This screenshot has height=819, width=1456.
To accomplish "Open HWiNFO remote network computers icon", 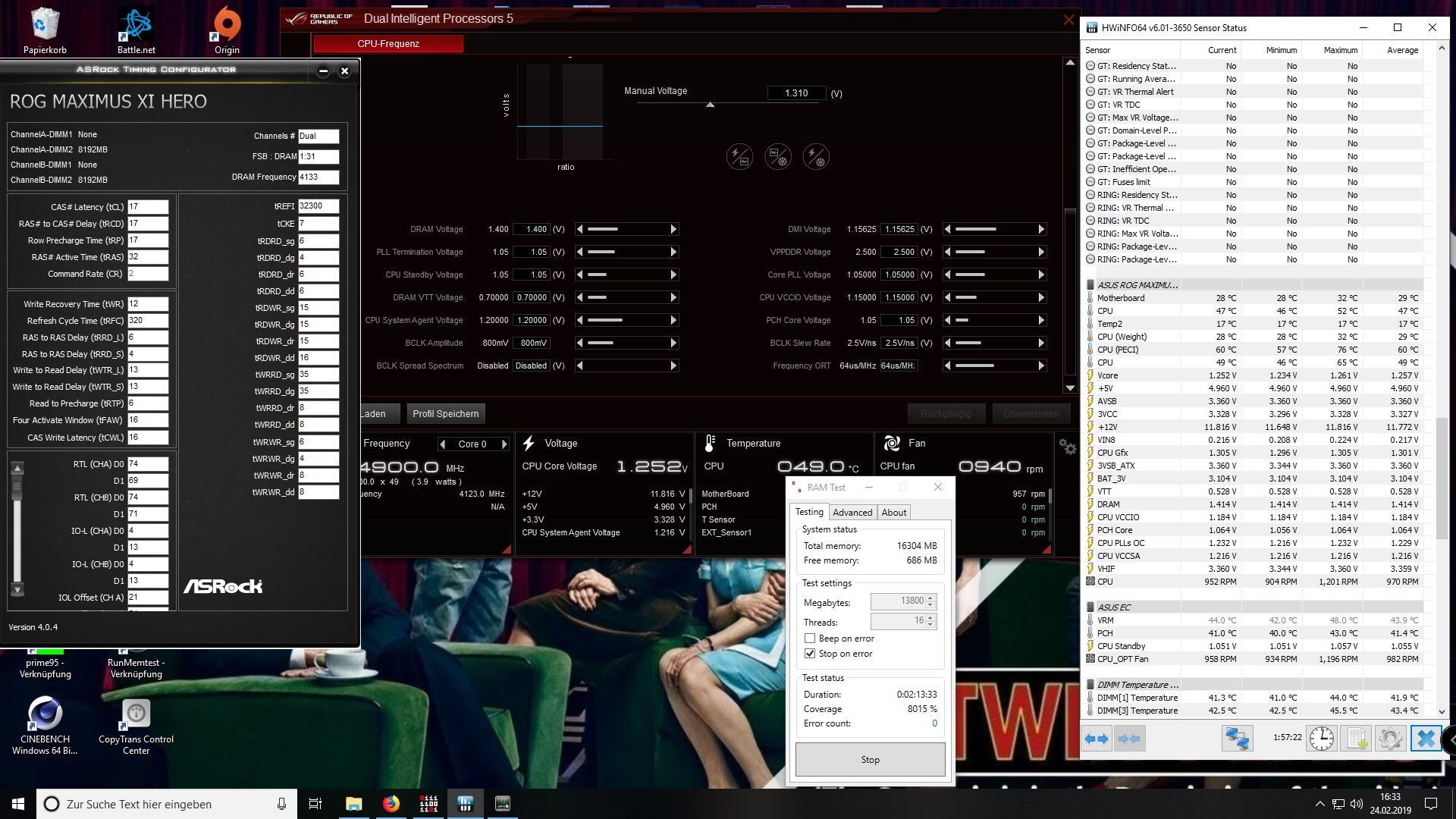I will coord(1237,739).
